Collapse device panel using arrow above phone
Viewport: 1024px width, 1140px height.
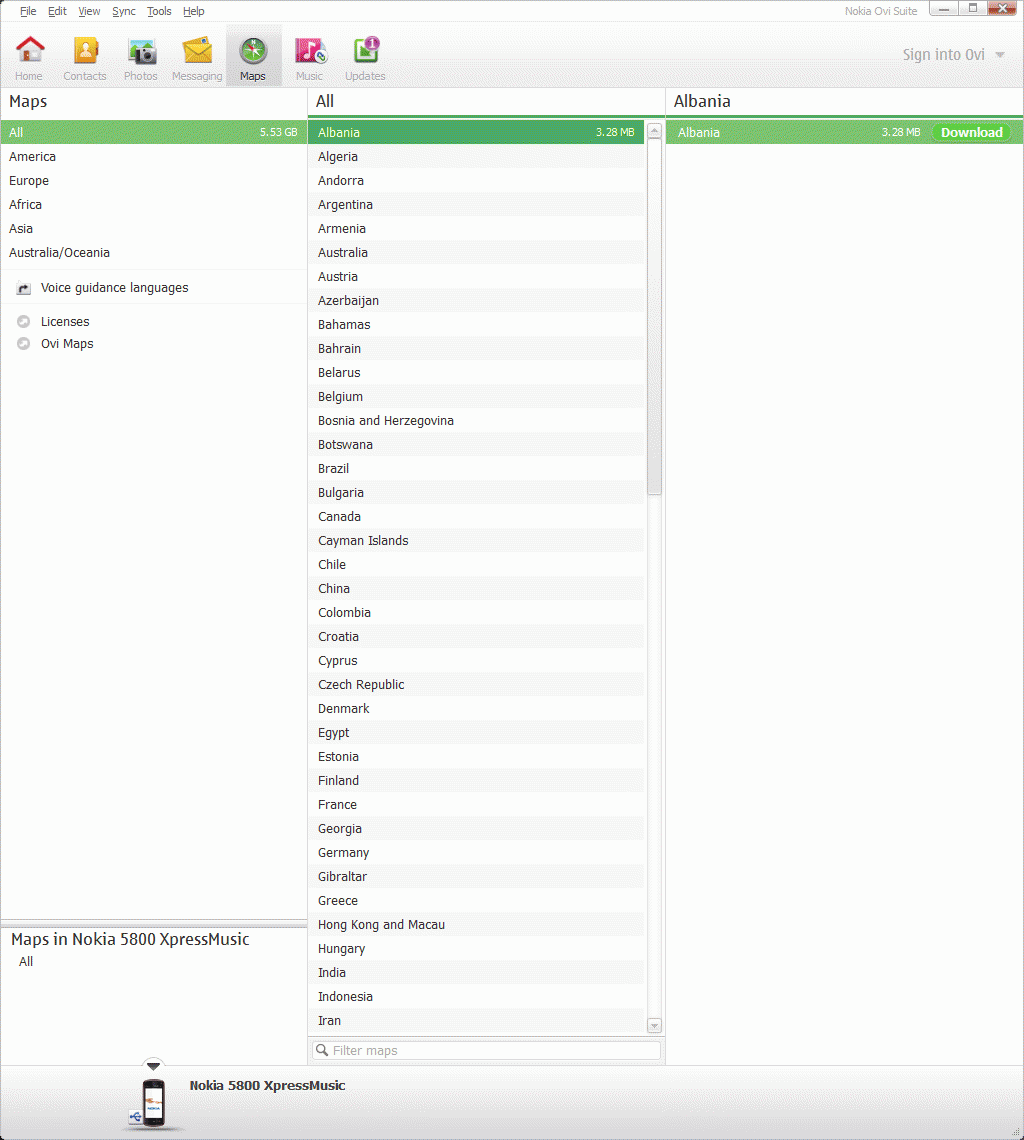click(x=153, y=1065)
